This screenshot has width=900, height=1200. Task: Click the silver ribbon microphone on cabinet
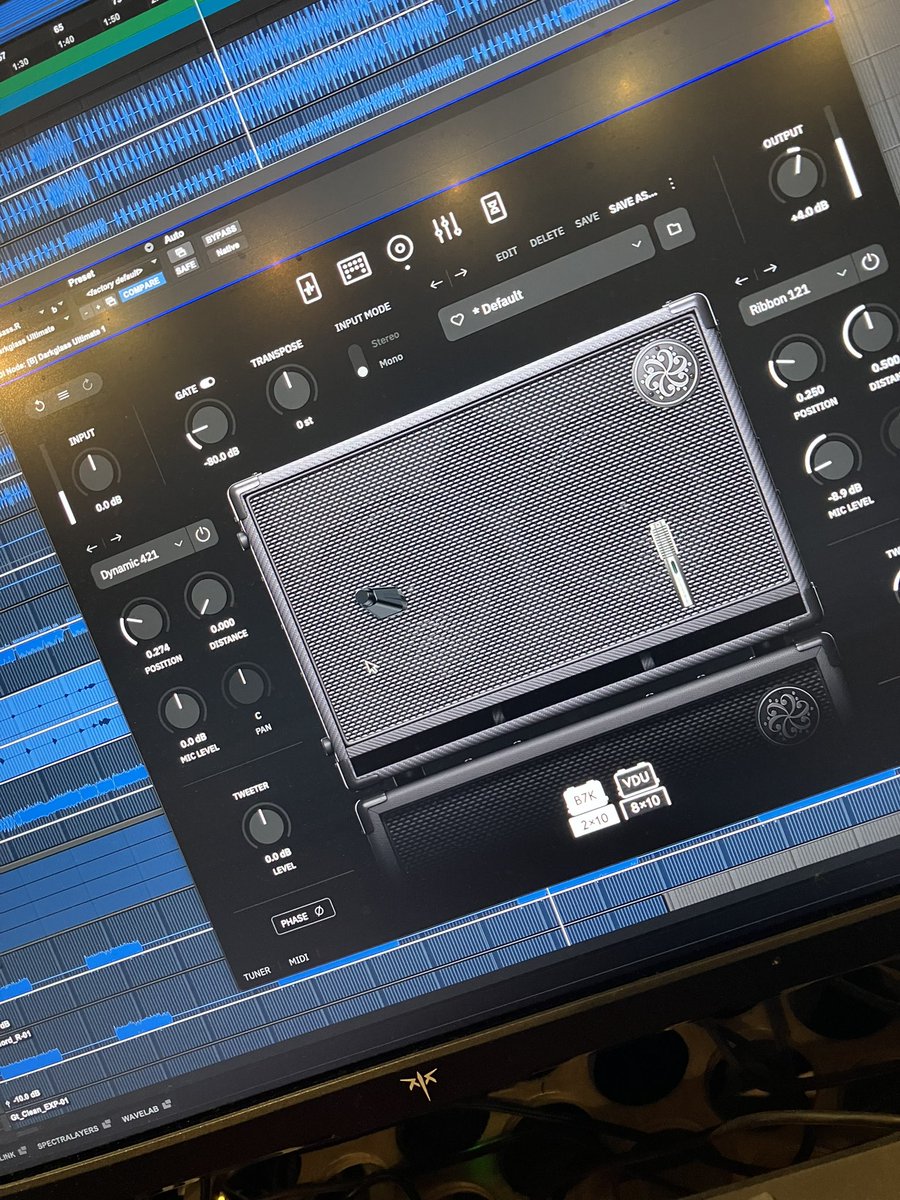pyautogui.click(x=673, y=563)
